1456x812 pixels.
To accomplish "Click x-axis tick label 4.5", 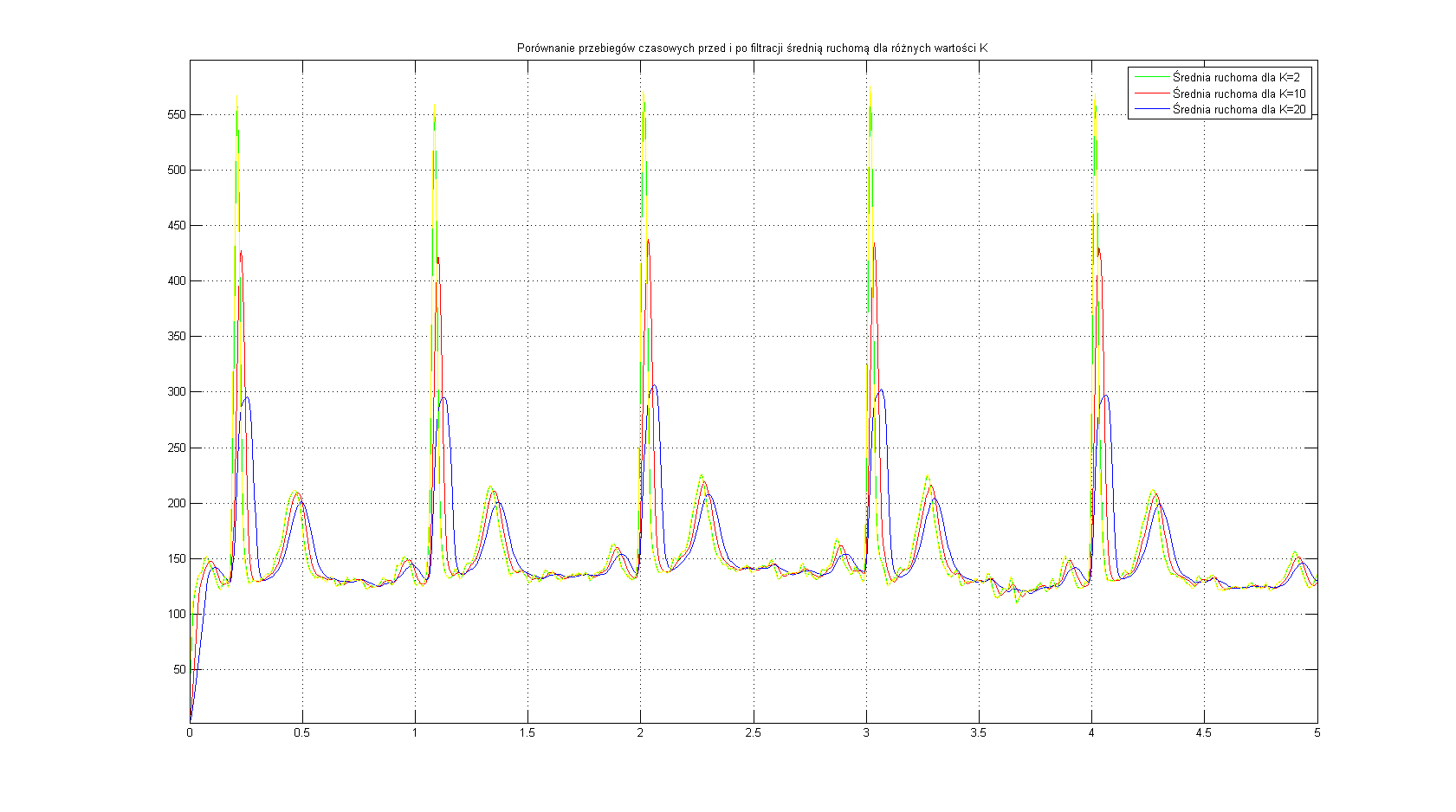I will click(1204, 733).
